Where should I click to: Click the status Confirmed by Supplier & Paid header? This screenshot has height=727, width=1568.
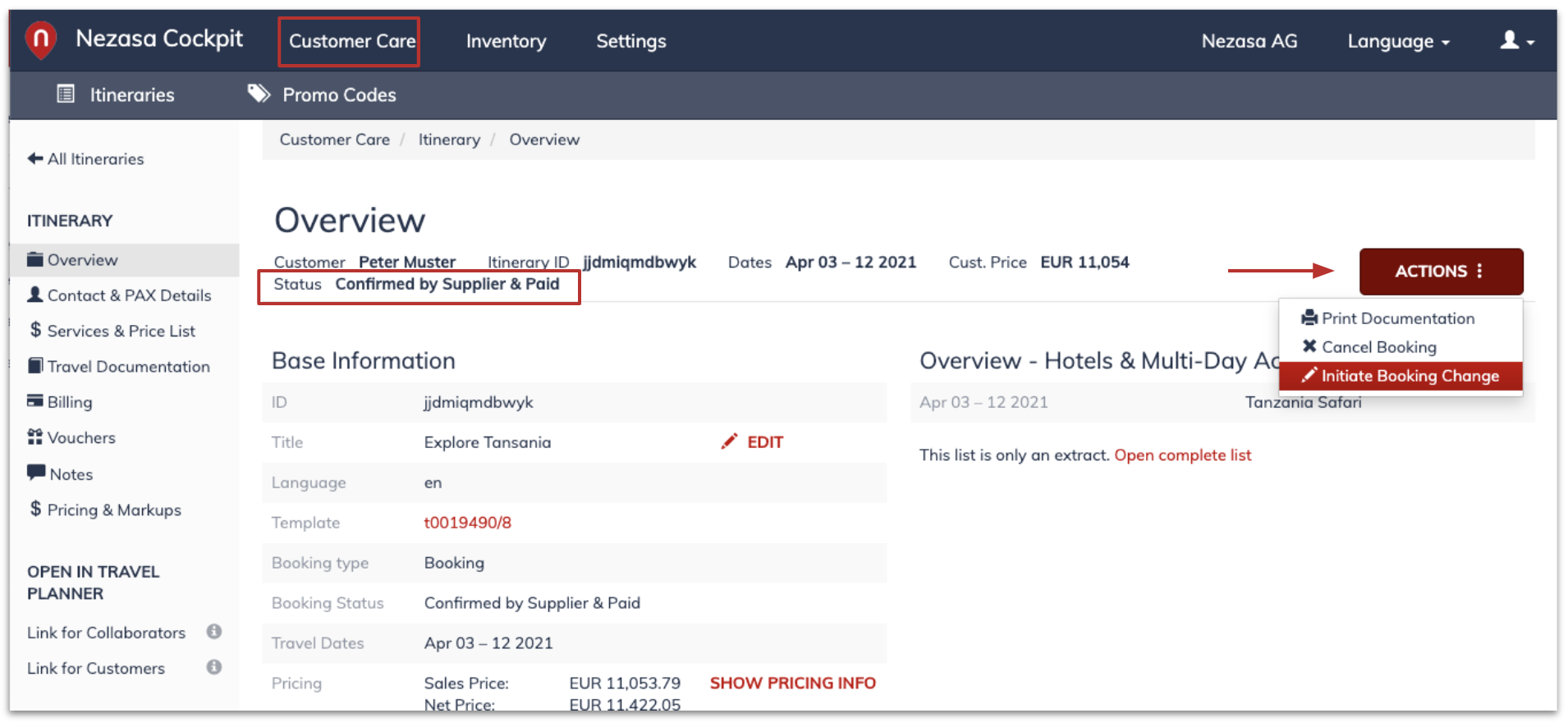tap(447, 284)
